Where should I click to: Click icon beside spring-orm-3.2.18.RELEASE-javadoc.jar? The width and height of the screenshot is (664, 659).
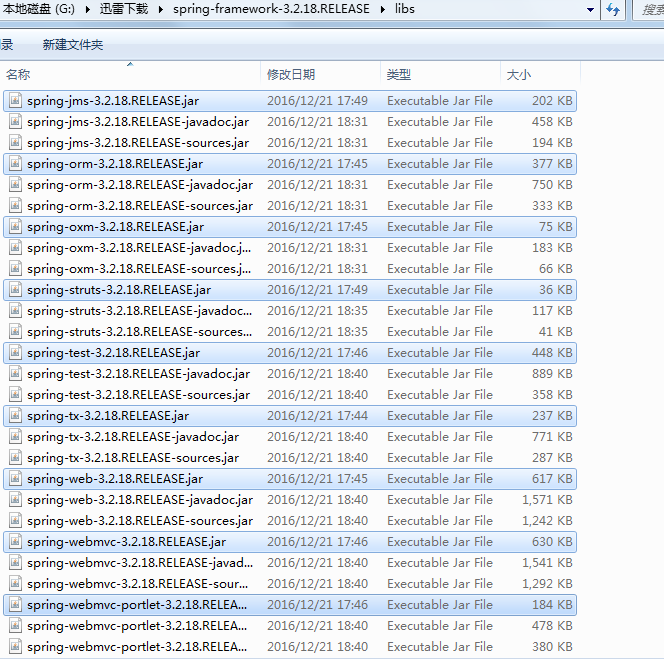16,185
